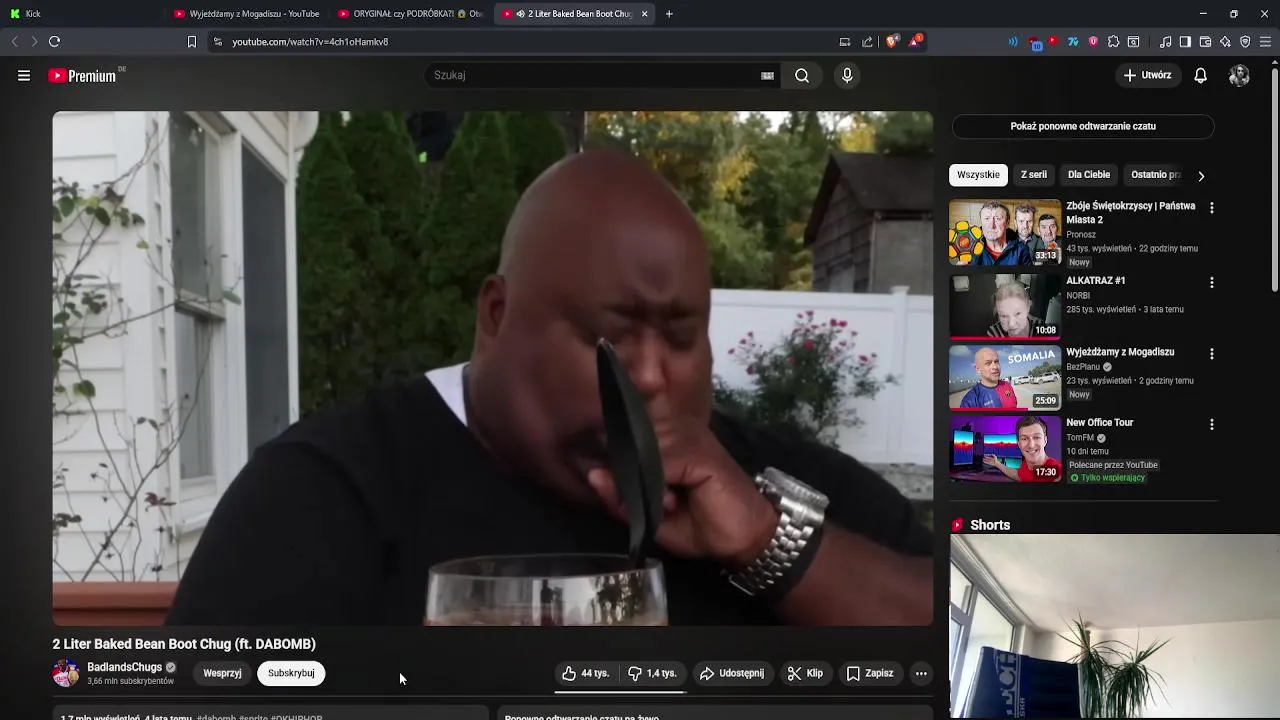Mute the audio icon on active tab
Image resolution: width=1280 pixels, height=720 pixels.
520,14
